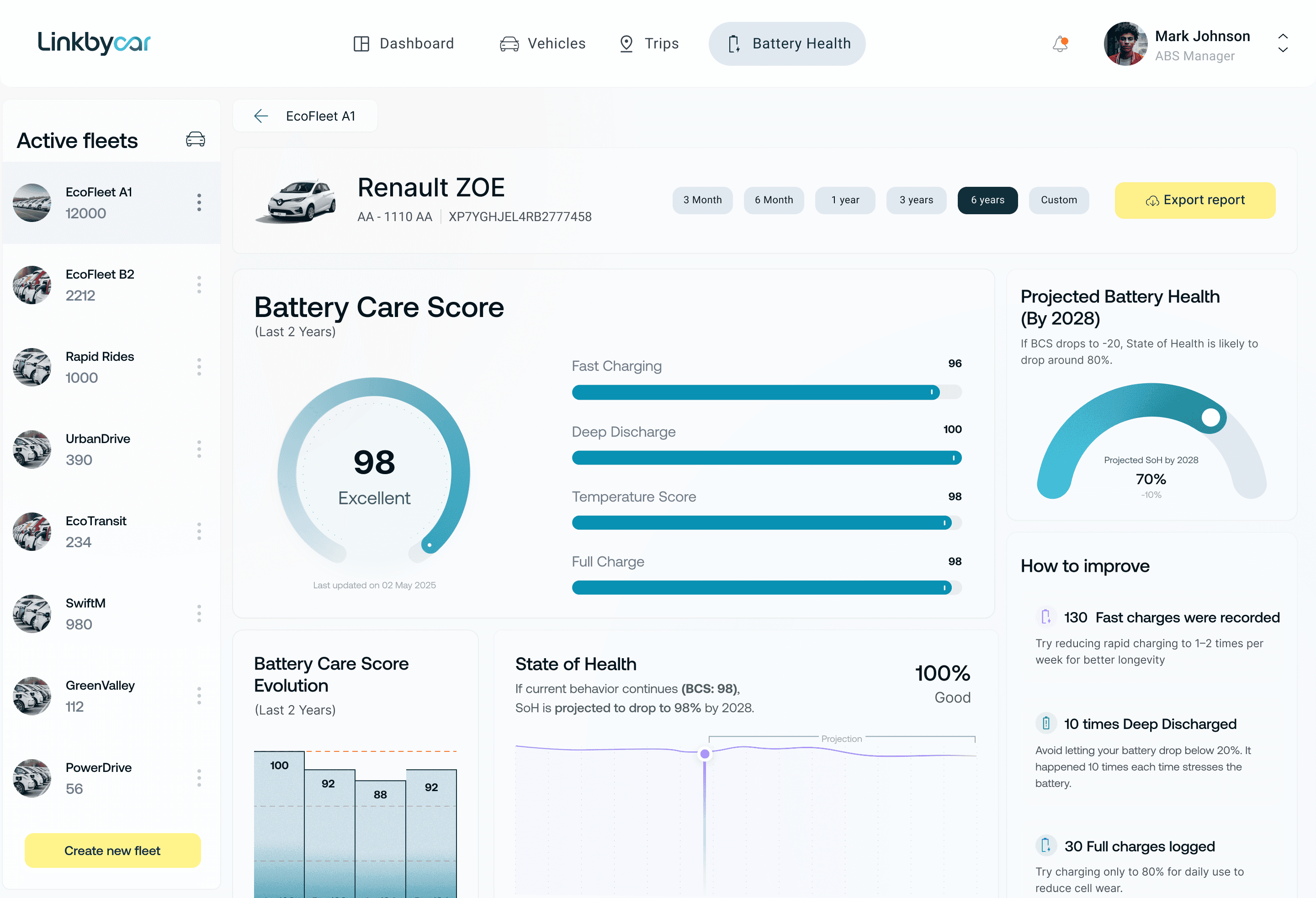Image resolution: width=1316 pixels, height=898 pixels.
Task: Click the evolution chart bar labeled 100
Action: click(x=279, y=824)
